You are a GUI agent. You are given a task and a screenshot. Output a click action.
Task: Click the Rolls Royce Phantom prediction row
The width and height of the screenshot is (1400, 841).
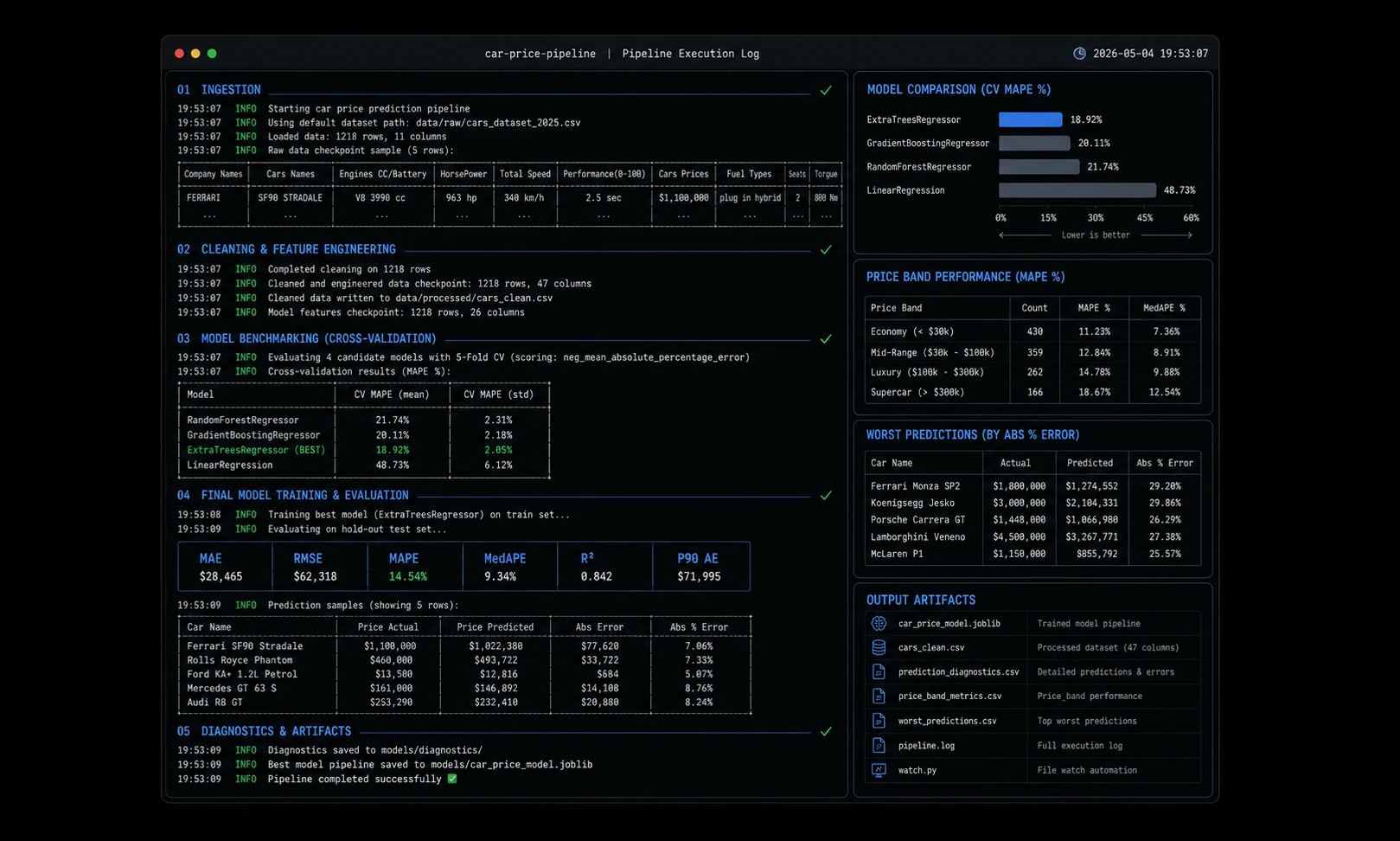[x=465, y=660]
